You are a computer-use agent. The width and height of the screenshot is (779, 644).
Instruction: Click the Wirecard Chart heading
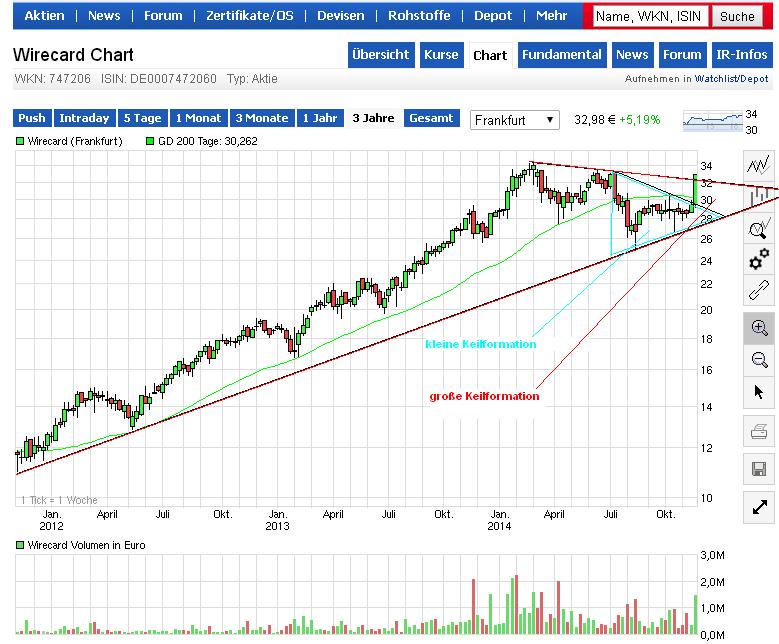pos(73,55)
